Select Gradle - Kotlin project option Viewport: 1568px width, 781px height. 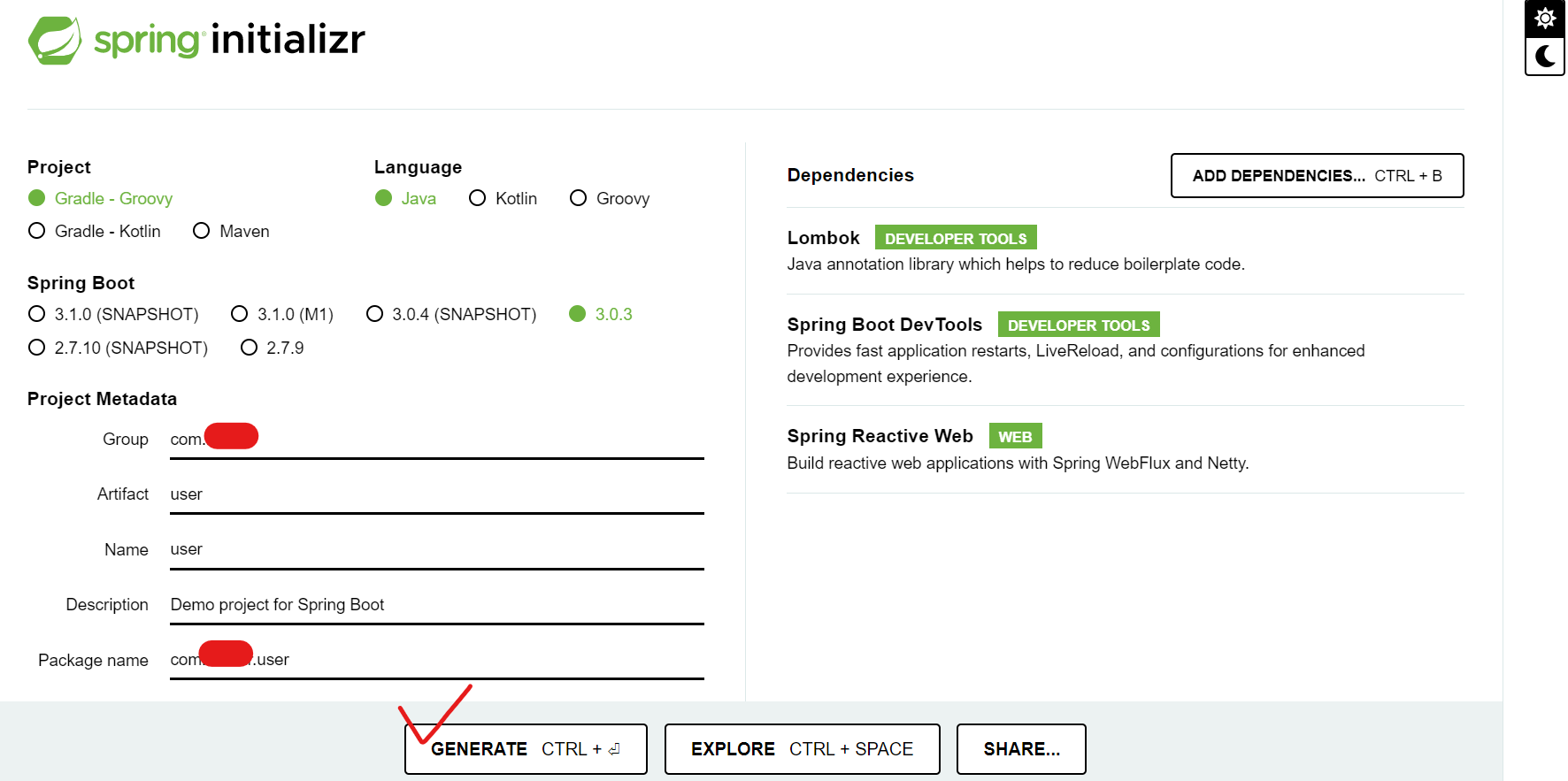pos(95,231)
